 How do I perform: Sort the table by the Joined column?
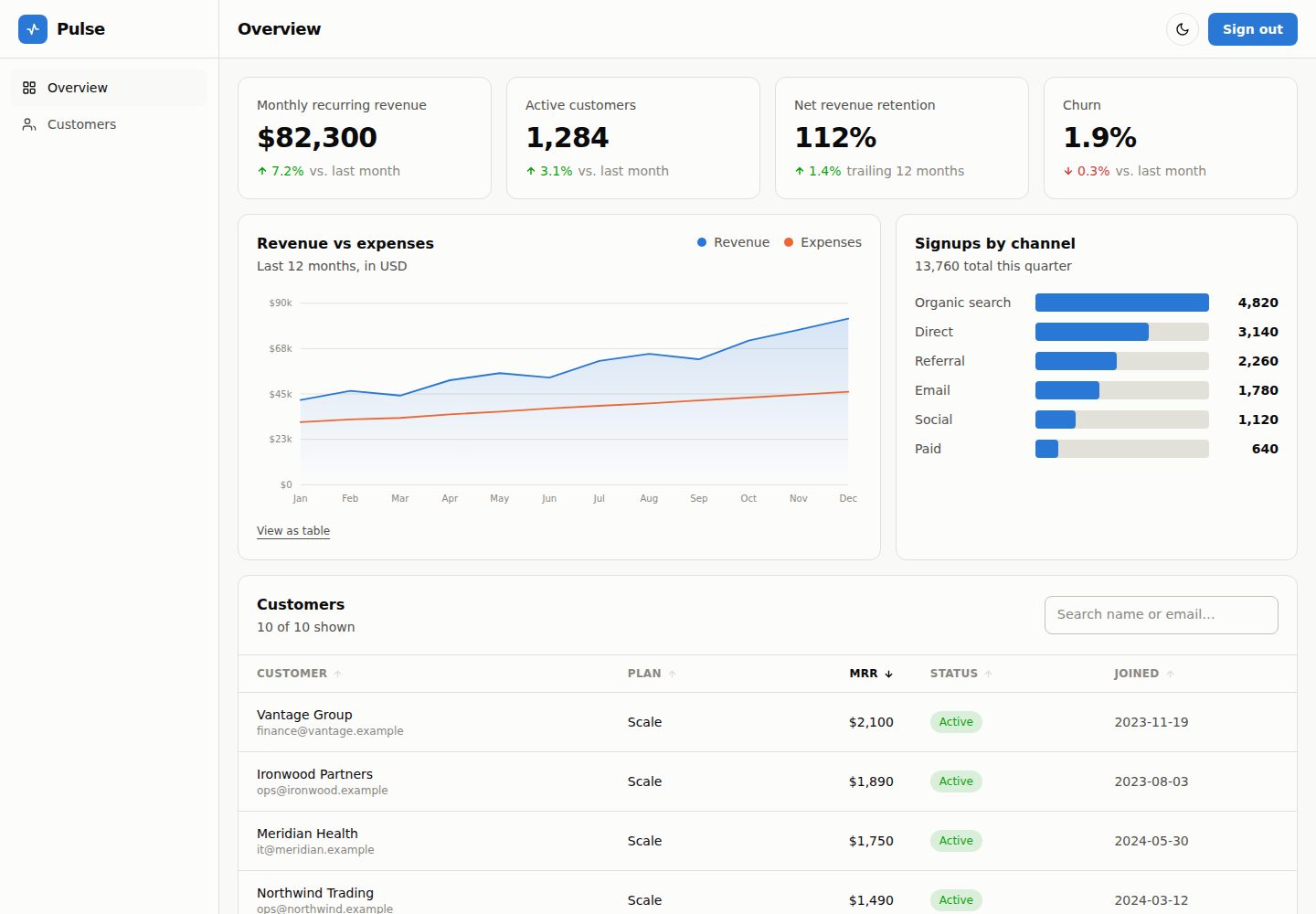pos(1144,674)
